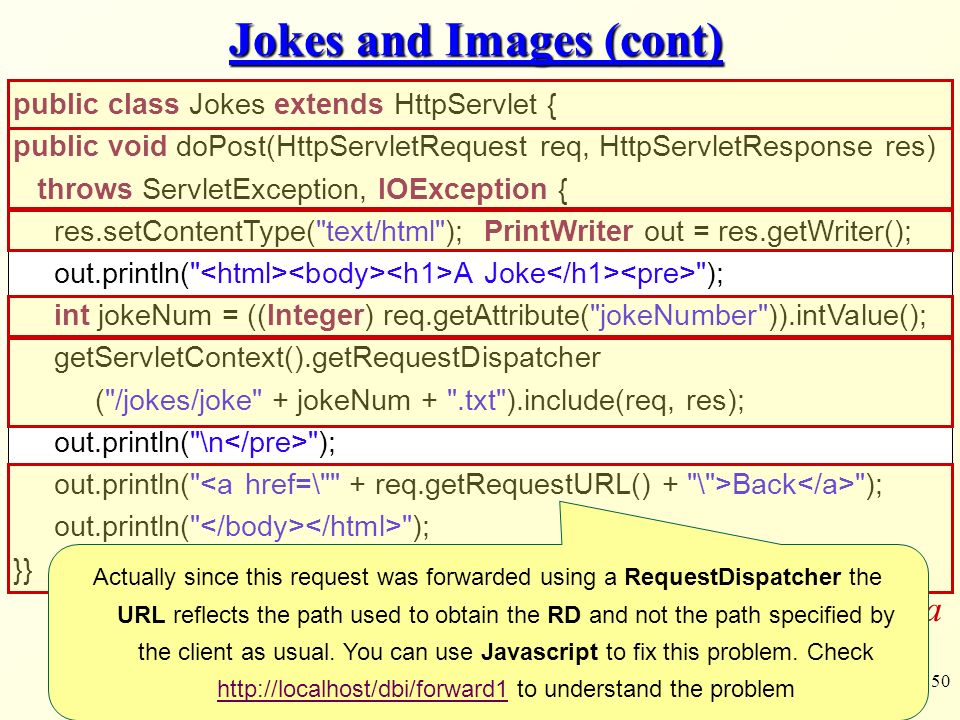Click the 'int jokeNum' declaration line
The image size is (960, 720).
click(490, 316)
